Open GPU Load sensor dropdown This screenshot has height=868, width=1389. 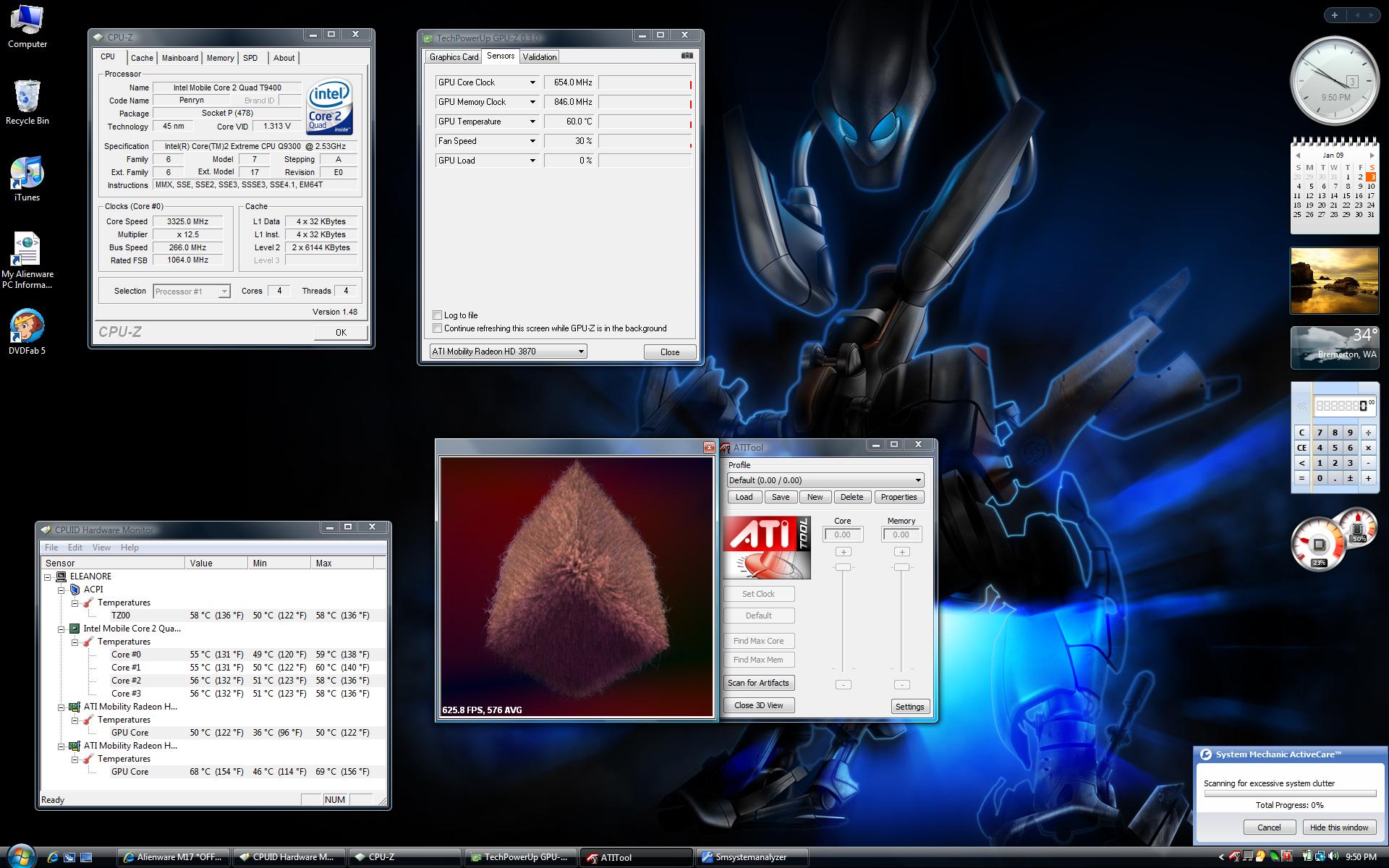click(x=532, y=161)
